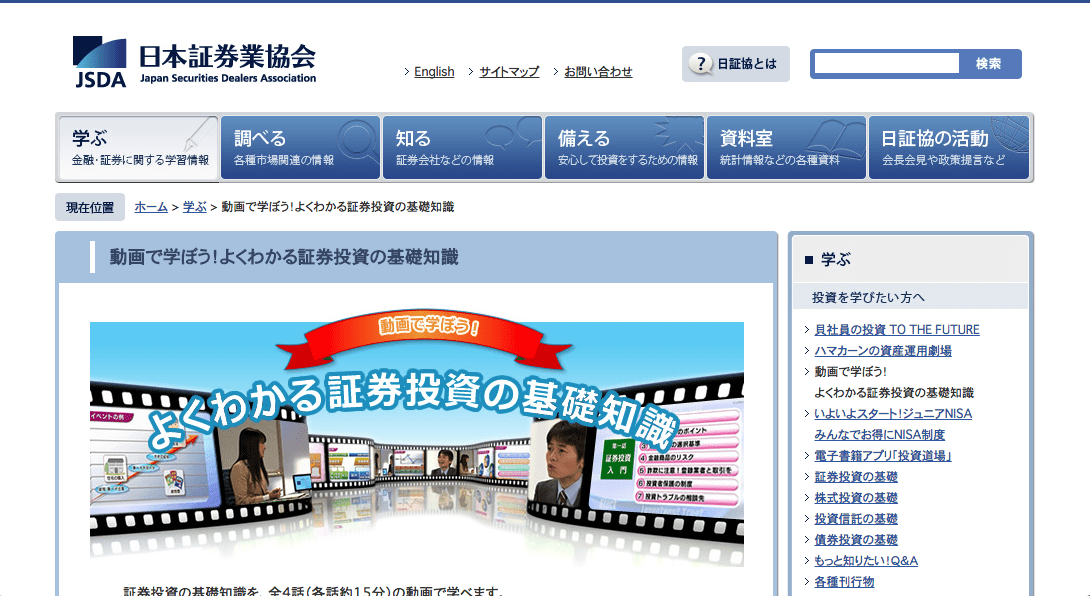Viewport: 1090px width, 596px height.
Task: Click the search input field
Action: [x=885, y=64]
